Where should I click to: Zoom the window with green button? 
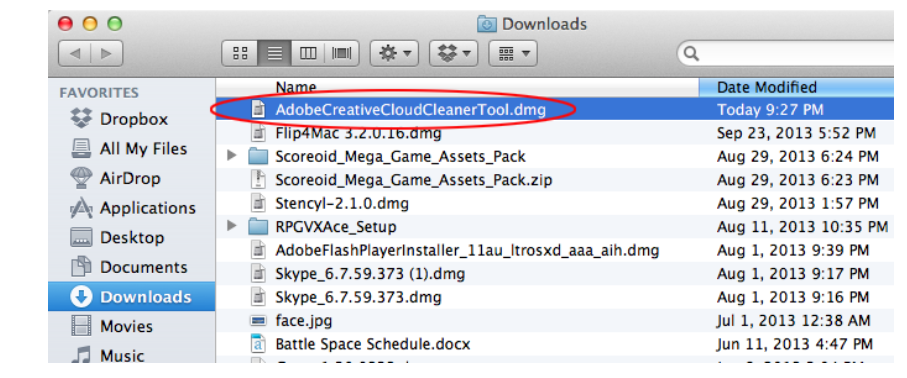click(x=115, y=24)
